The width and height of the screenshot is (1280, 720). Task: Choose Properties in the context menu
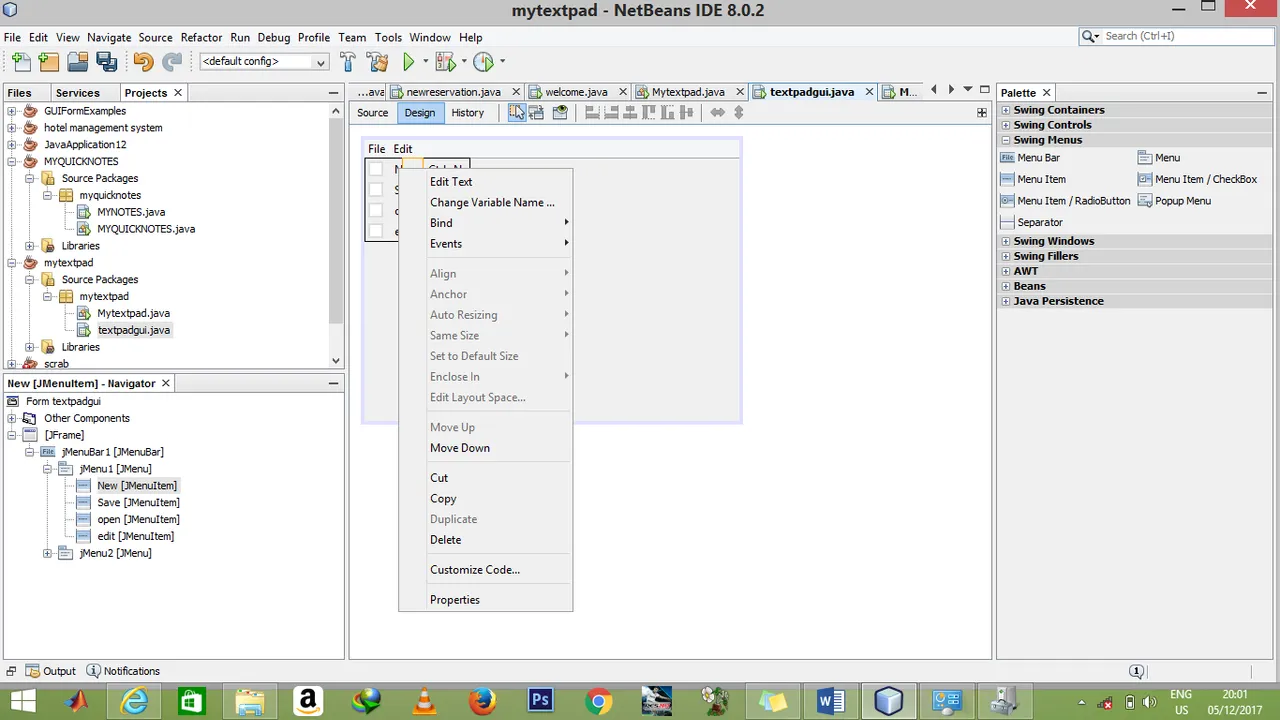485,600
